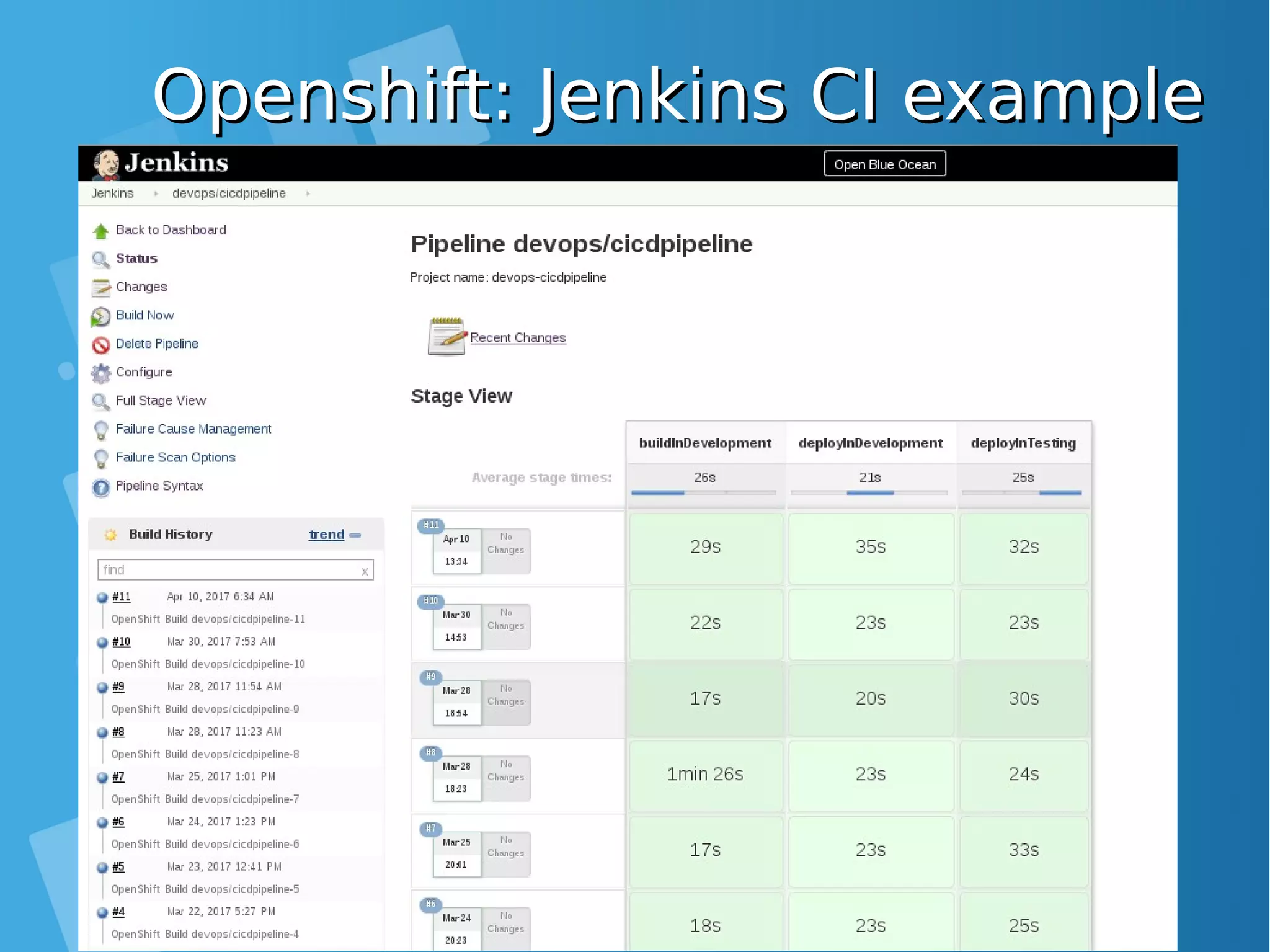The height and width of the screenshot is (952, 1270).
Task: Open Failure Cause Management
Action: point(193,429)
